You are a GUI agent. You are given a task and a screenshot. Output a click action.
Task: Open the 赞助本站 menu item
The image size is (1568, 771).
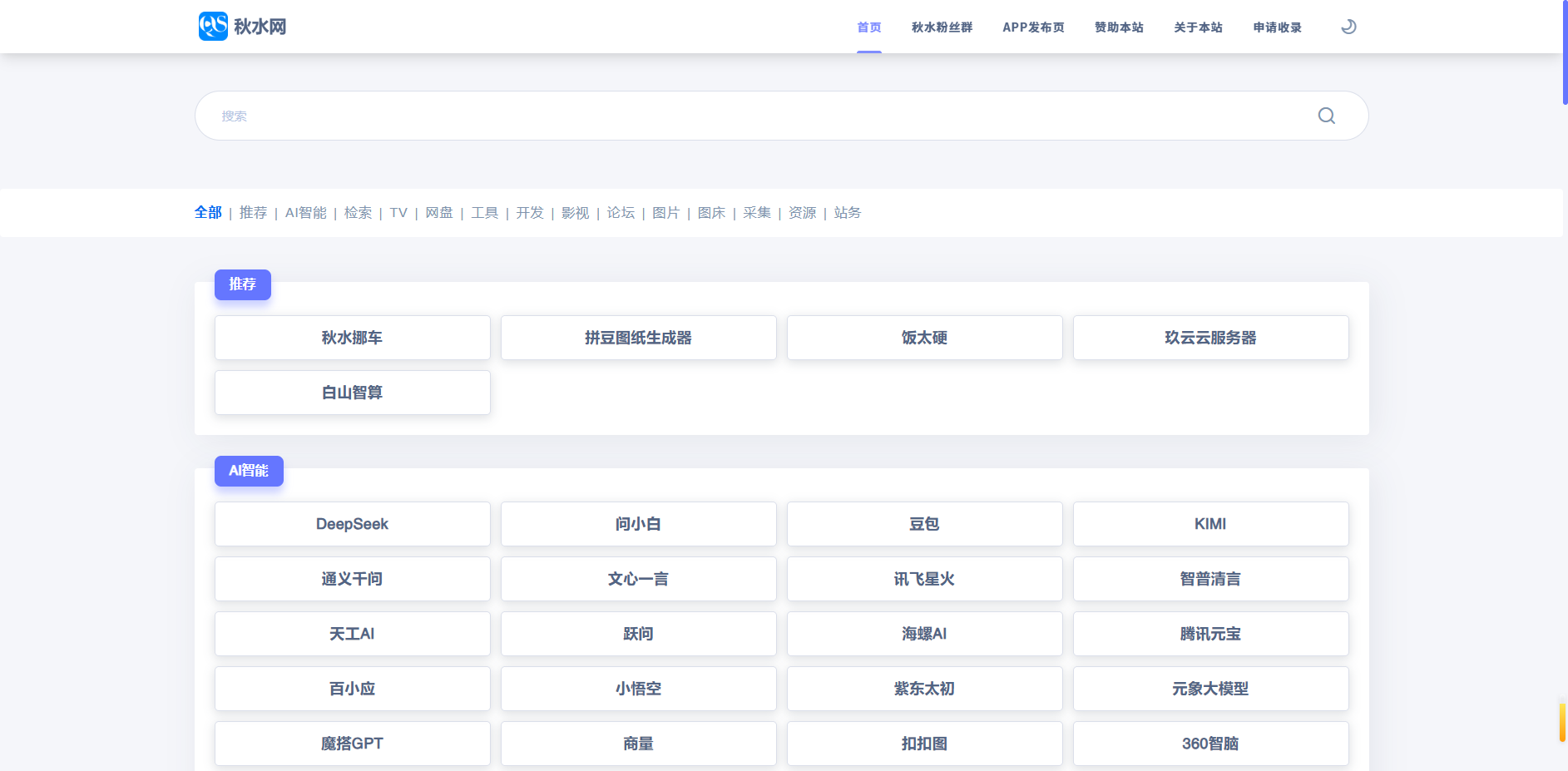click(x=1119, y=27)
